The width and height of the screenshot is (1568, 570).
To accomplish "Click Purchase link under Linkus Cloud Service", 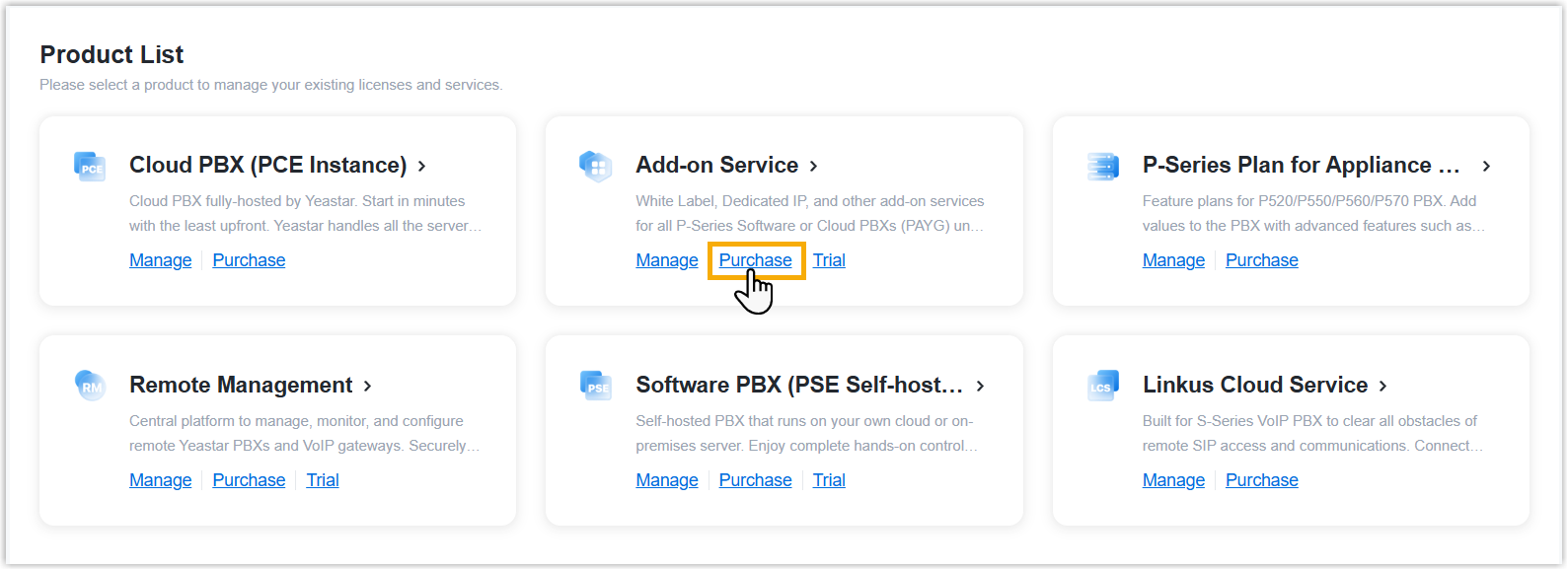I will tap(1261, 480).
